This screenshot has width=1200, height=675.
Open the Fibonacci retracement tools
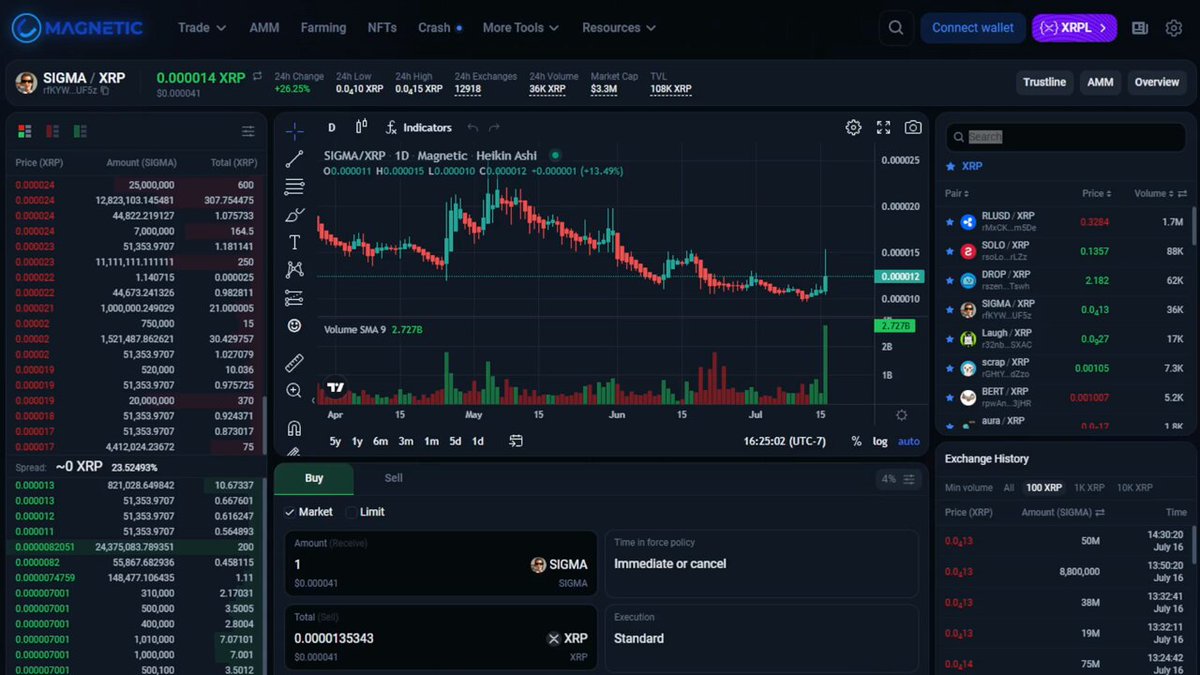tap(294, 187)
